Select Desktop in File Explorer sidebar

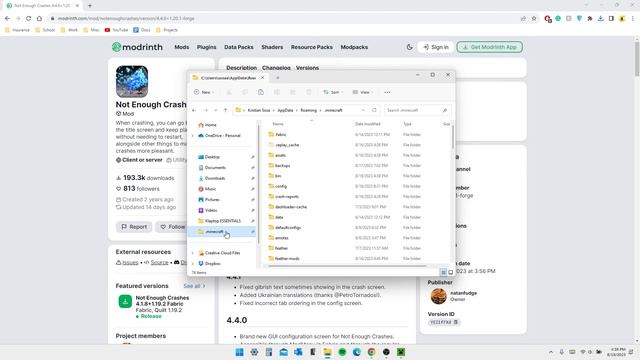click(x=209, y=157)
